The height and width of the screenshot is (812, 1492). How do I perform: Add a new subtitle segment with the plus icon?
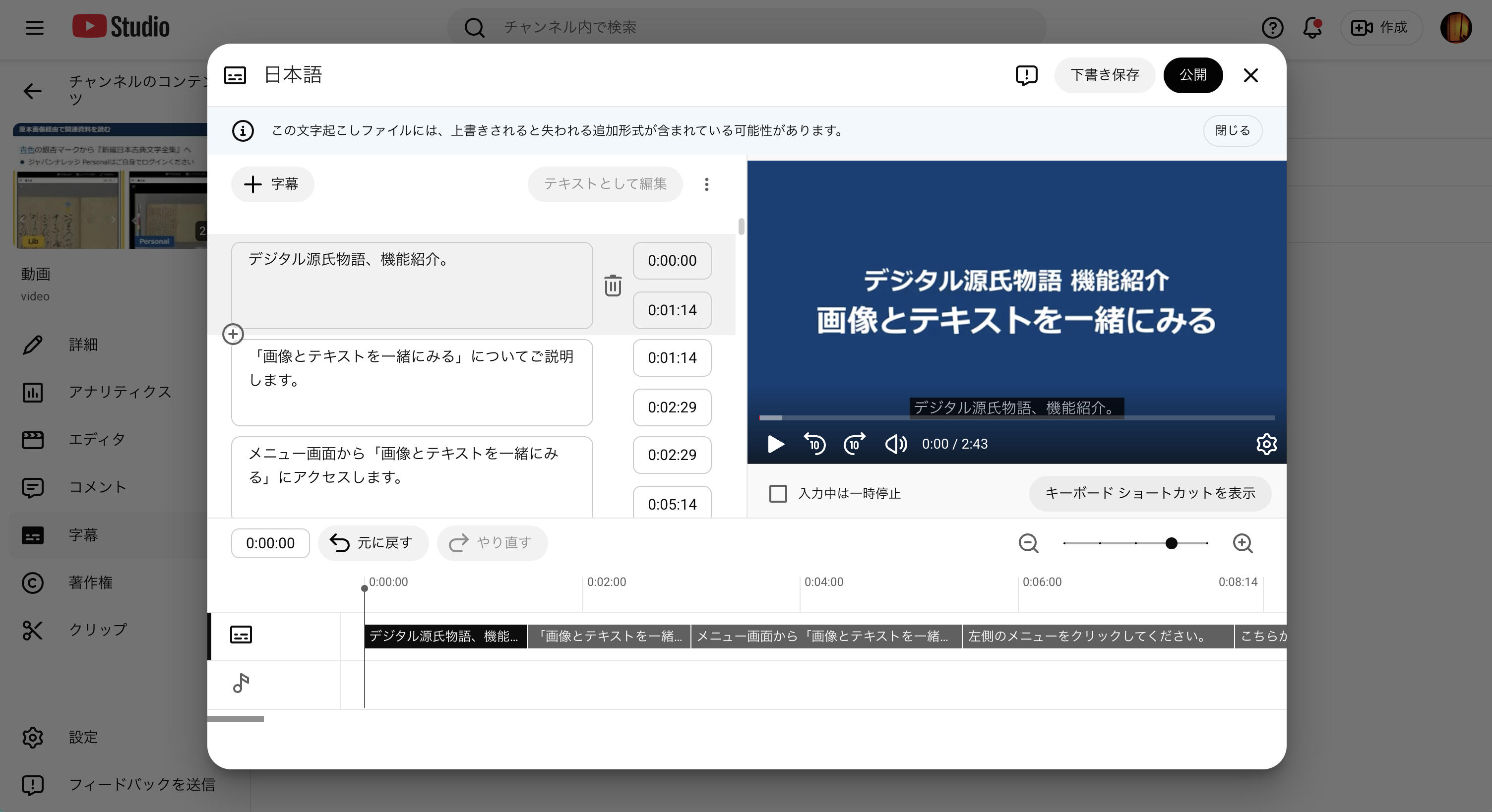(x=234, y=334)
